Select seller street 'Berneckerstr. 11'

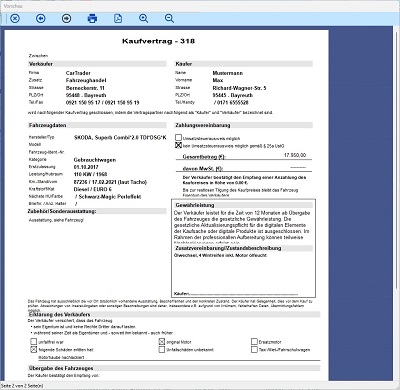coord(85,88)
